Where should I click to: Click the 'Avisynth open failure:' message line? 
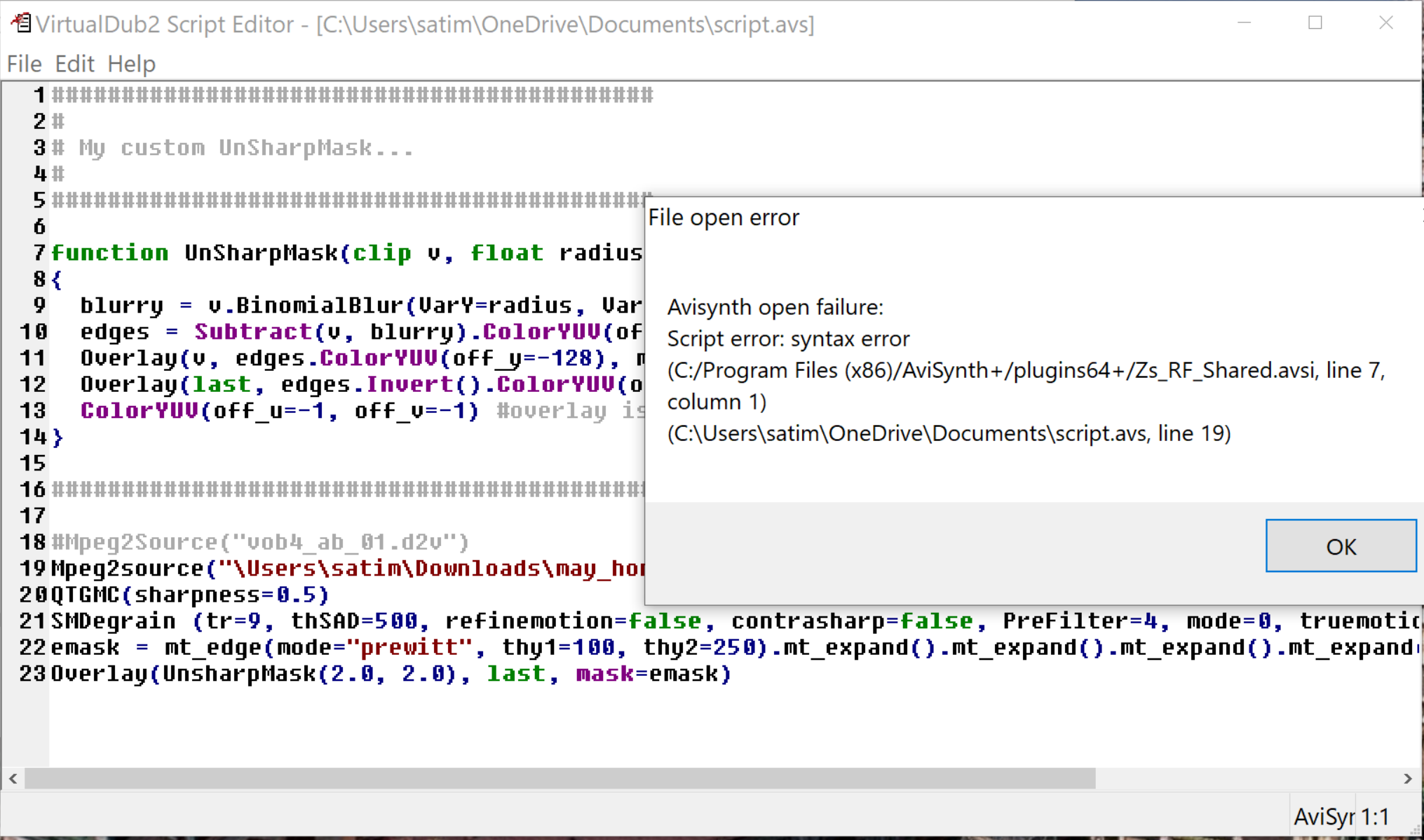tap(775, 307)
